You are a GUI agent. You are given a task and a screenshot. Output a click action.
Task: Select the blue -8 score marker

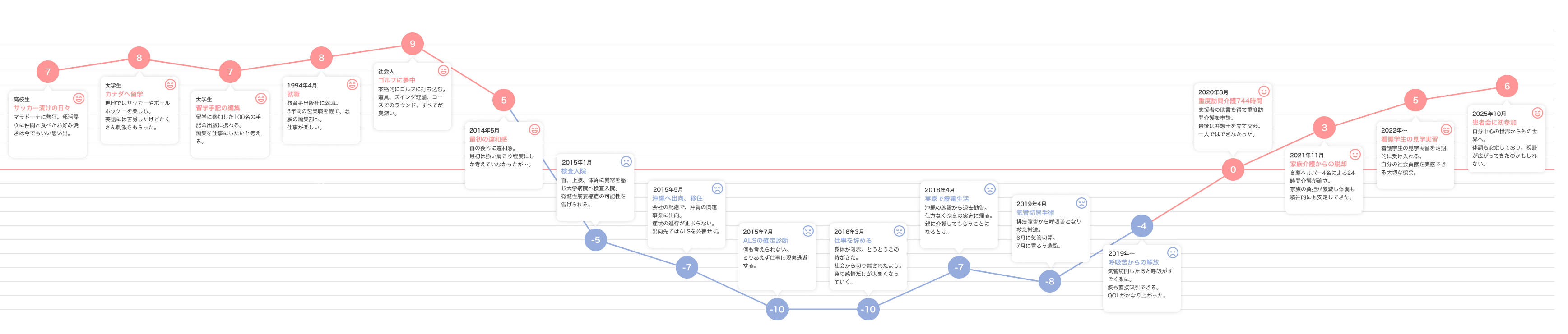(1050, 282)
